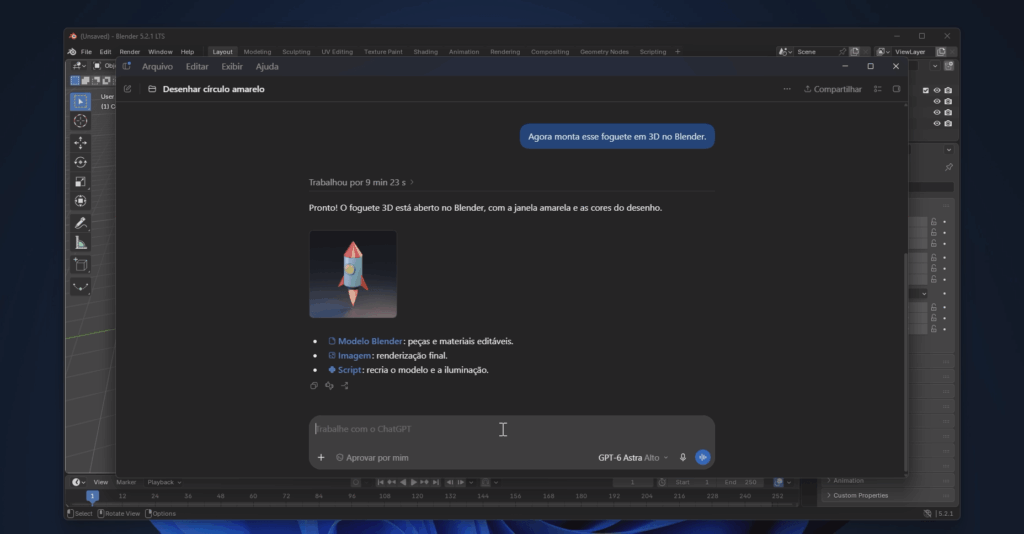Click the task list icon next to Compartilhar

pos(878,89)
